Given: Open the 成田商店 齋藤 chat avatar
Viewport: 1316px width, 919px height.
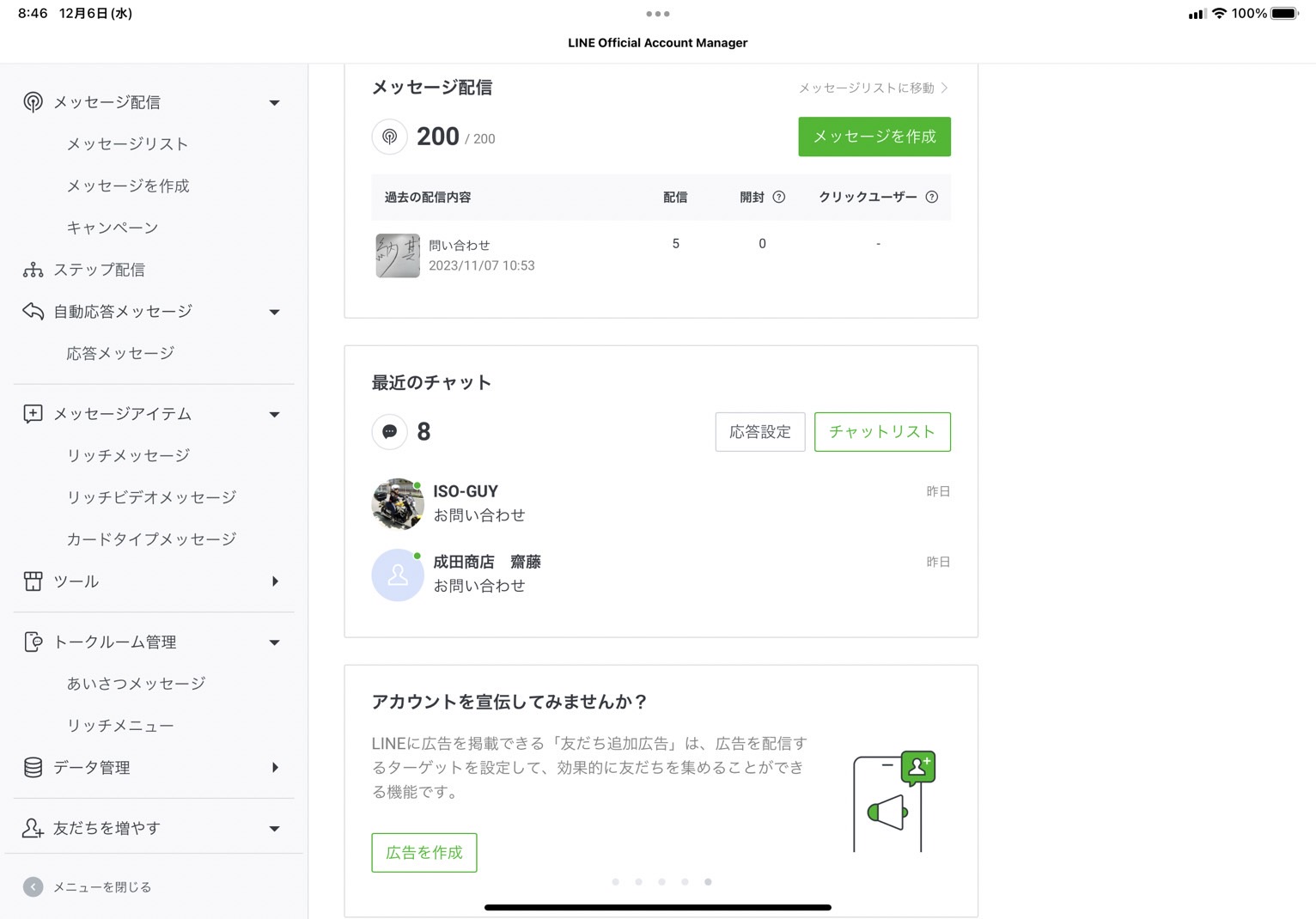Looking at the screenshot, I should (398, 575).
